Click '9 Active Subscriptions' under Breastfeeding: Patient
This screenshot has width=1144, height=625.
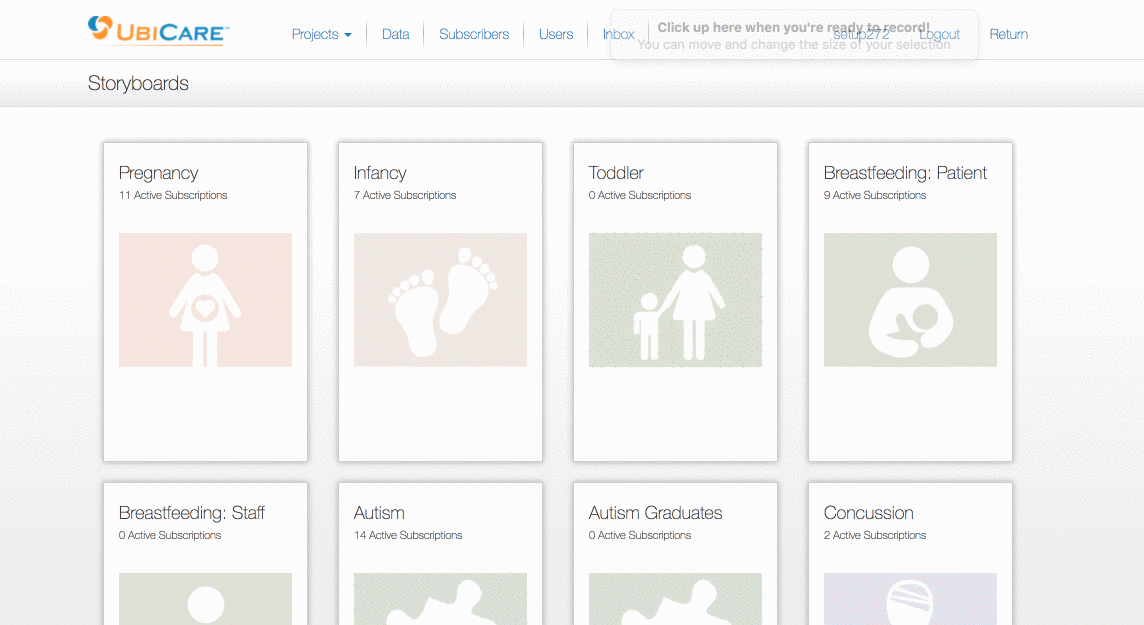point(875,195)
